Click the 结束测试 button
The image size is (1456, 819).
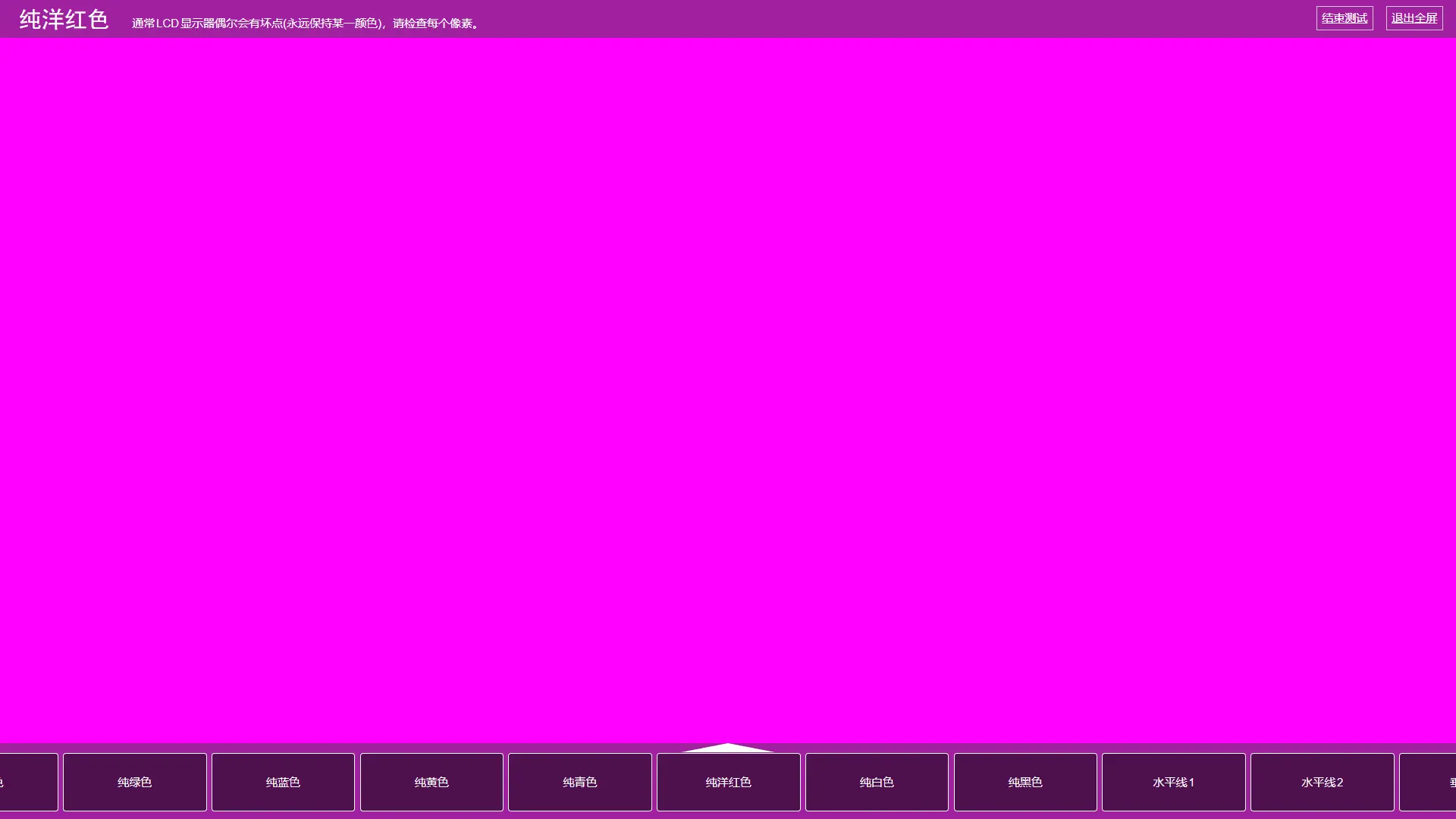1345,18
